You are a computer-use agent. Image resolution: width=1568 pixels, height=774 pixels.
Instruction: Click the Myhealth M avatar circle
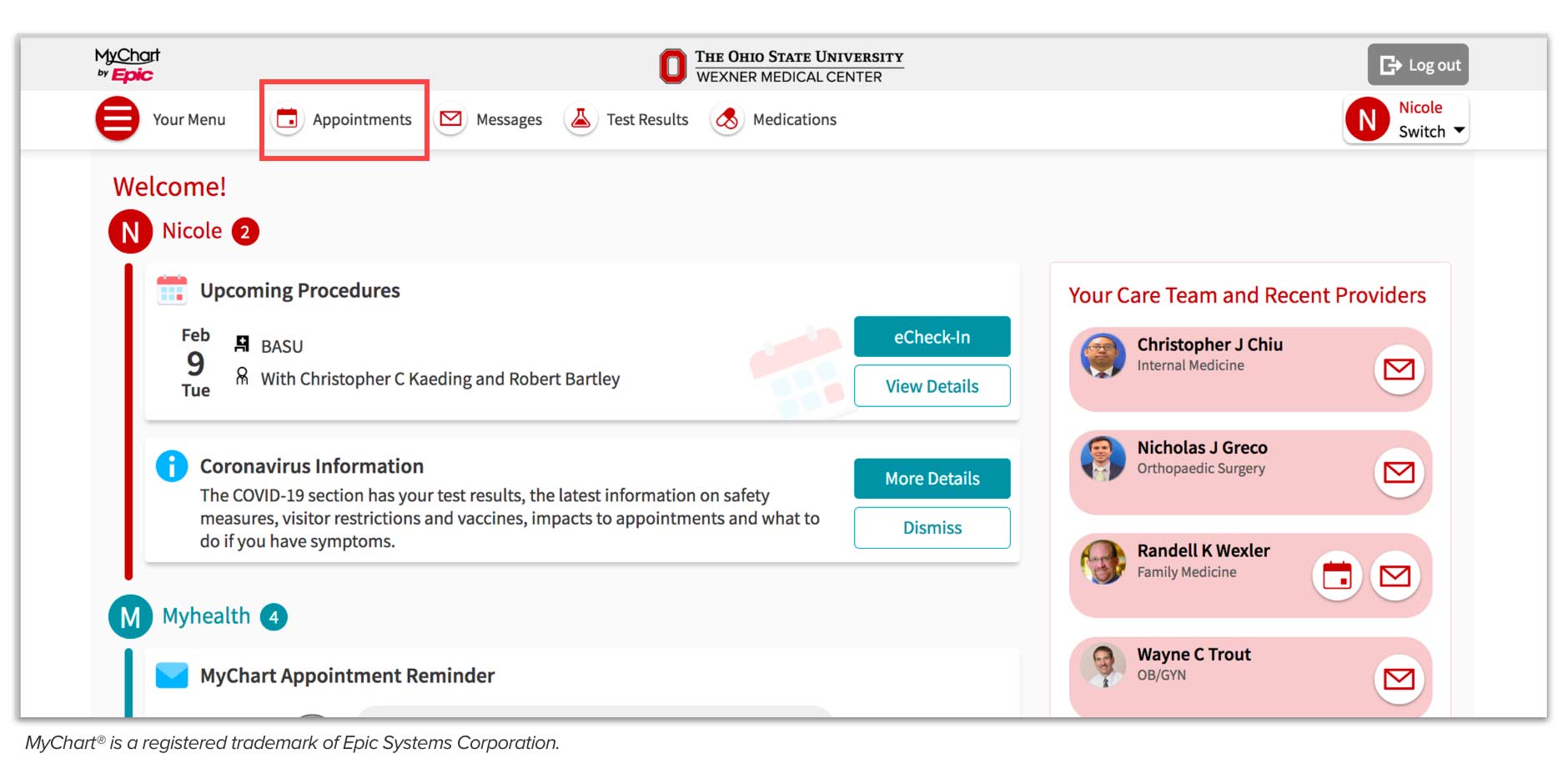tap(130, 617)
